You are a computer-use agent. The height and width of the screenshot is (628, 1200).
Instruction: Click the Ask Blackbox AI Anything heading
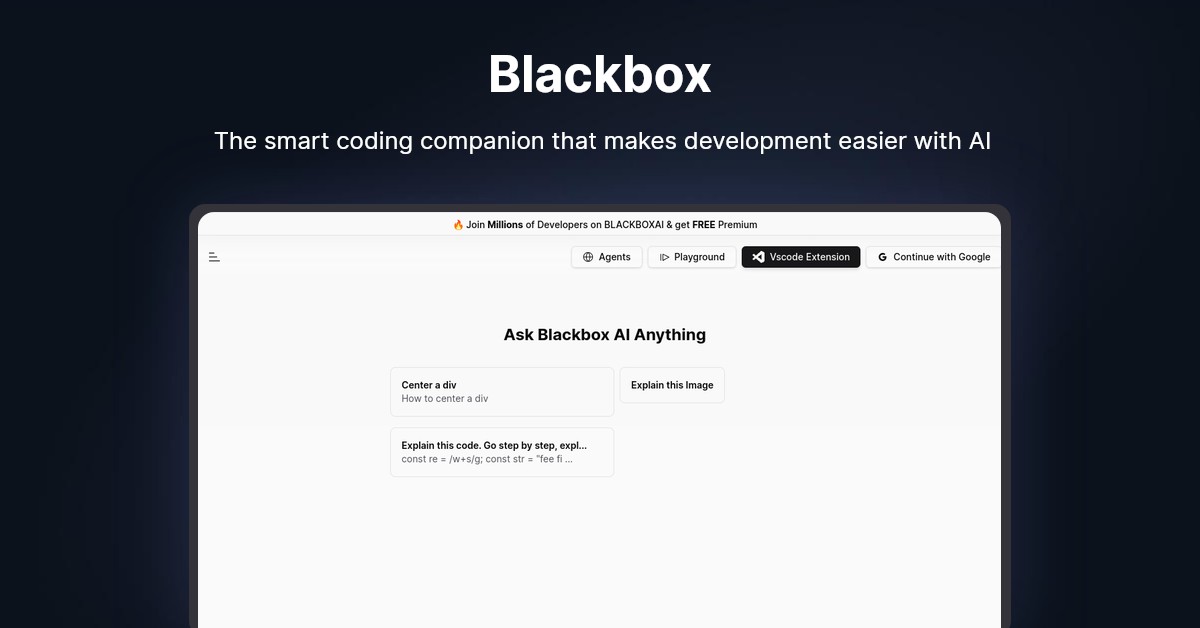click(x=605, y=335)
